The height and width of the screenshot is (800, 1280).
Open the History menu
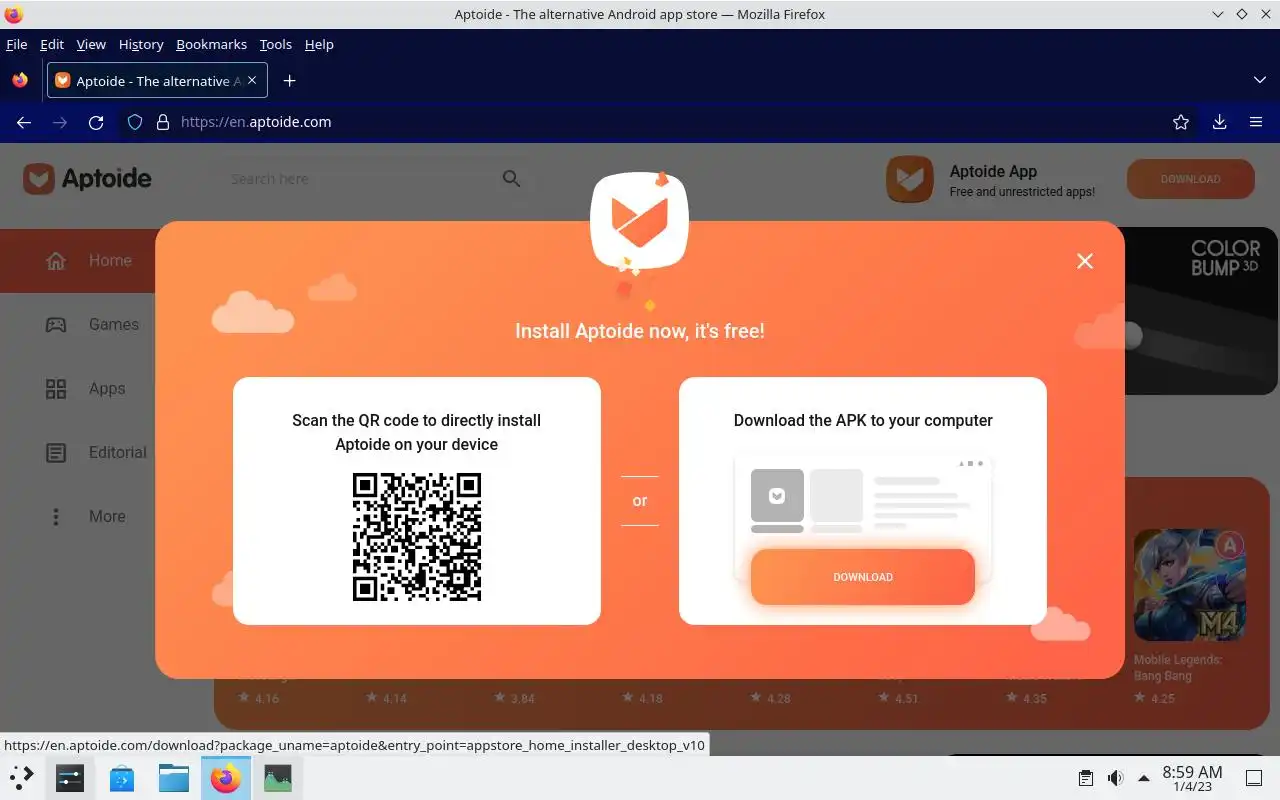(x=141, y=44)
